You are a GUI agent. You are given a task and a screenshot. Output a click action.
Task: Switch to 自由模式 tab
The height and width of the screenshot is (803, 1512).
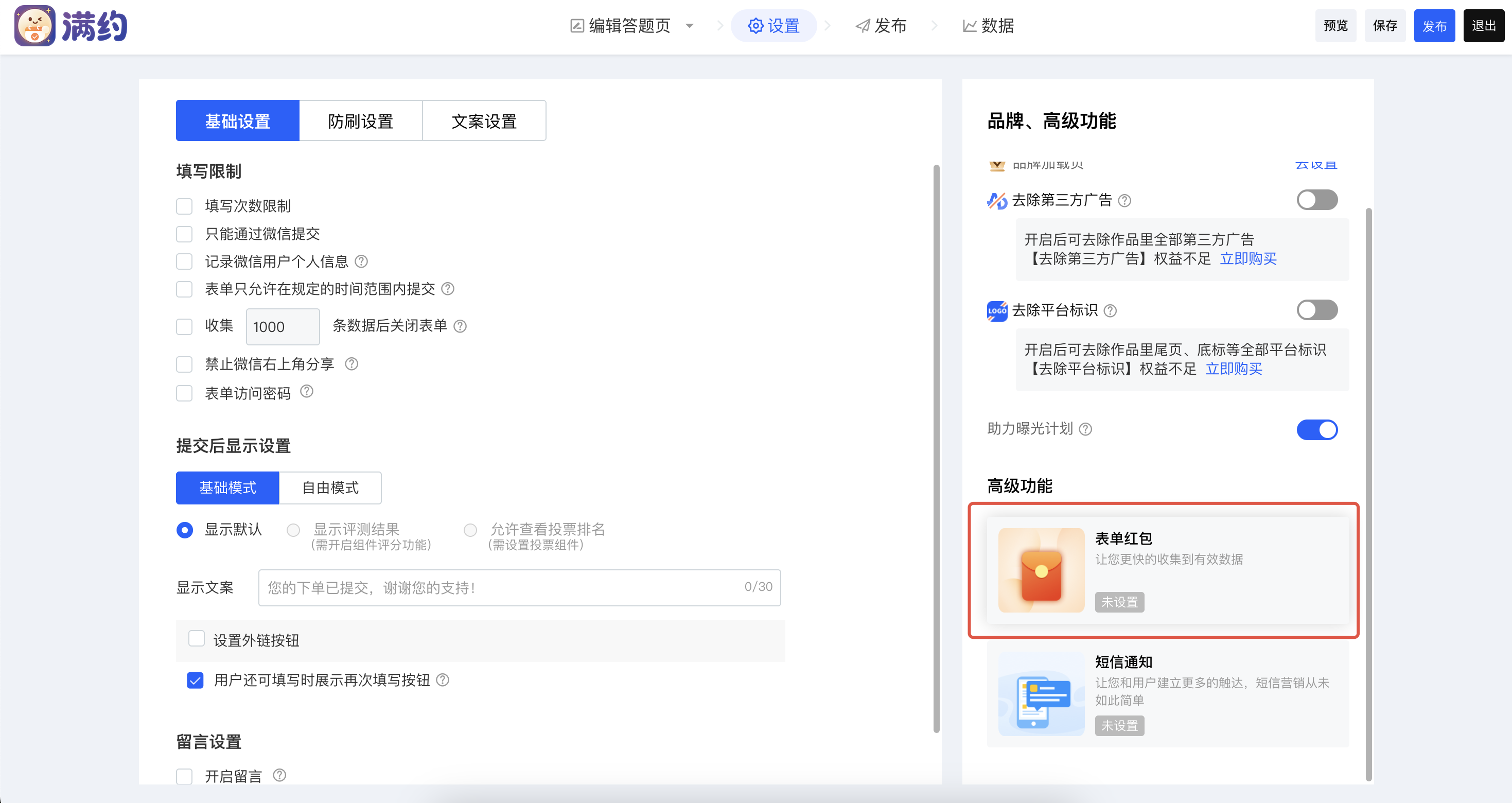(330, 488)
